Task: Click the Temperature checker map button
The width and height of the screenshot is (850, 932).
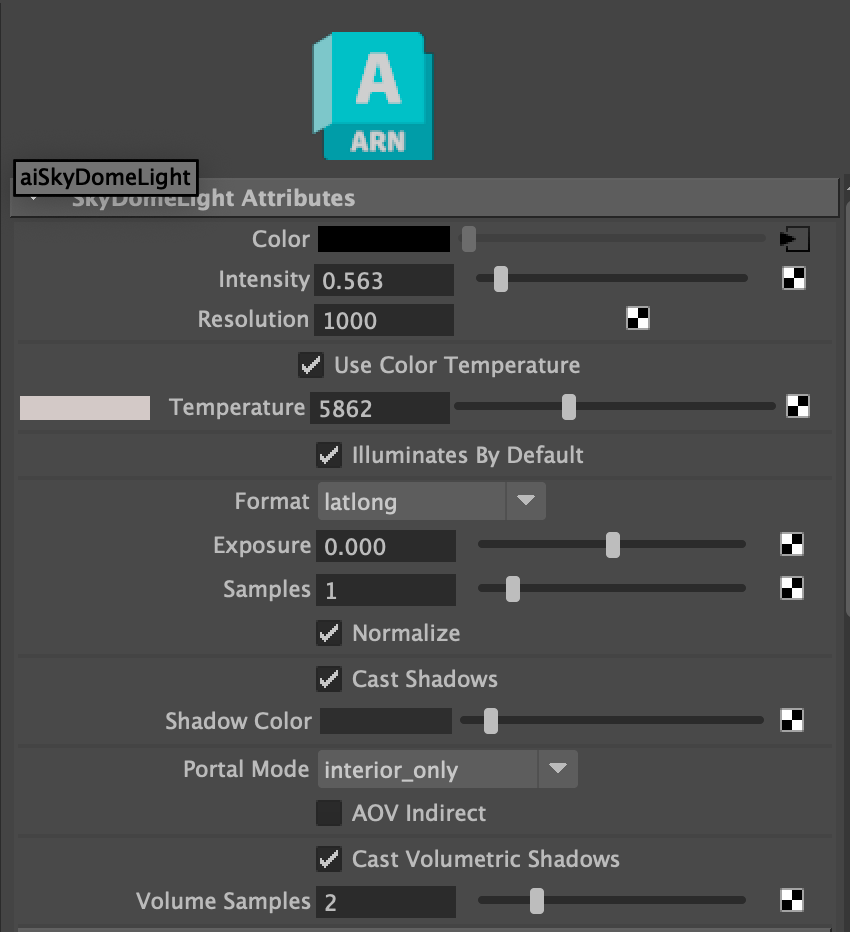Action: pos(797,406)
